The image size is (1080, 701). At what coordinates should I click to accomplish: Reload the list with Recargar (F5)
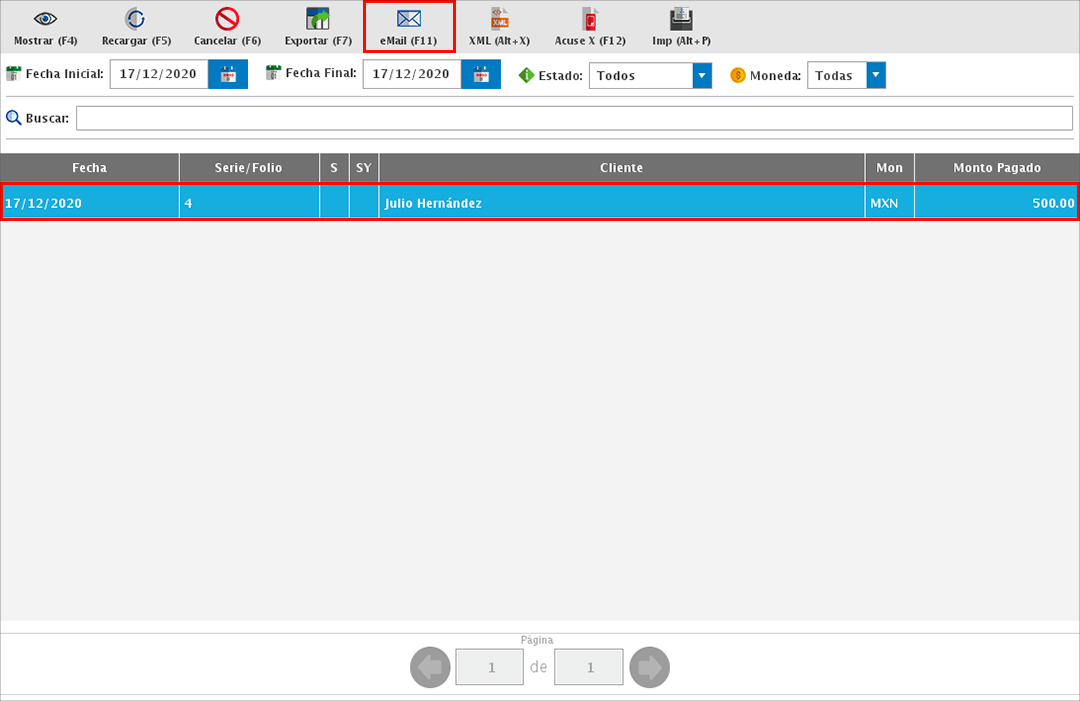[x=136, y=20]
